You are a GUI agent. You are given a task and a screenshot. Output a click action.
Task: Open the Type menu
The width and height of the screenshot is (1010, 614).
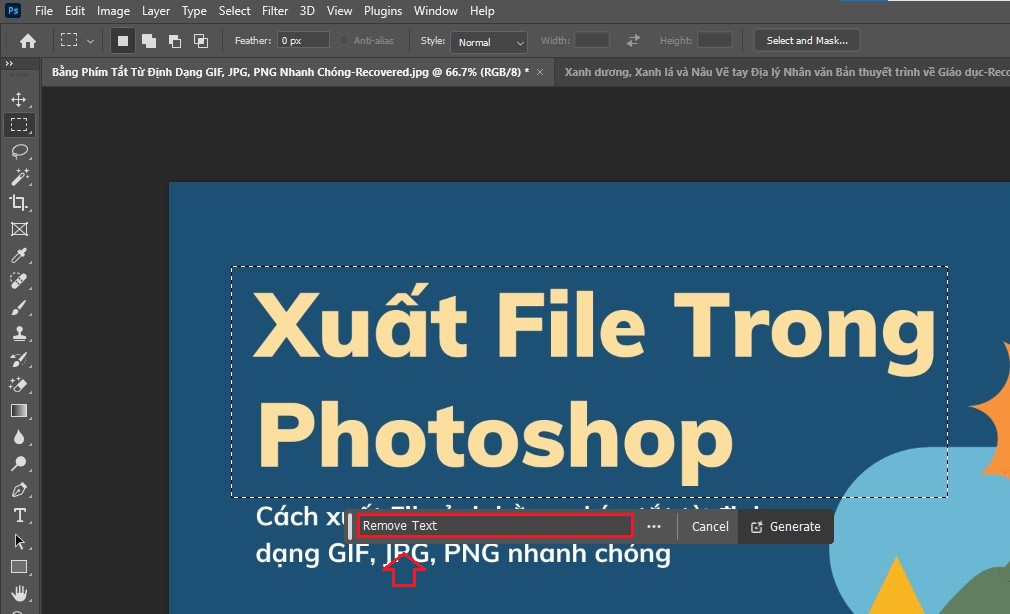tap(194, 11)
